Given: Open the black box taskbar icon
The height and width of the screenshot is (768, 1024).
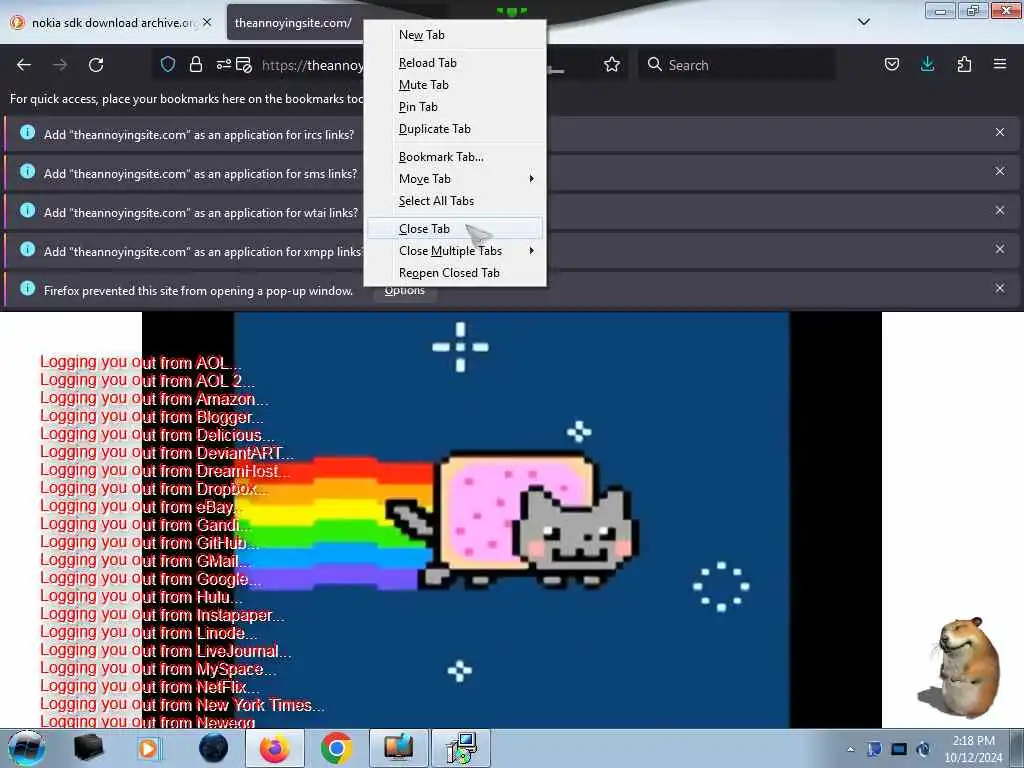Looking at the screenshot, I should pos(88,748).
